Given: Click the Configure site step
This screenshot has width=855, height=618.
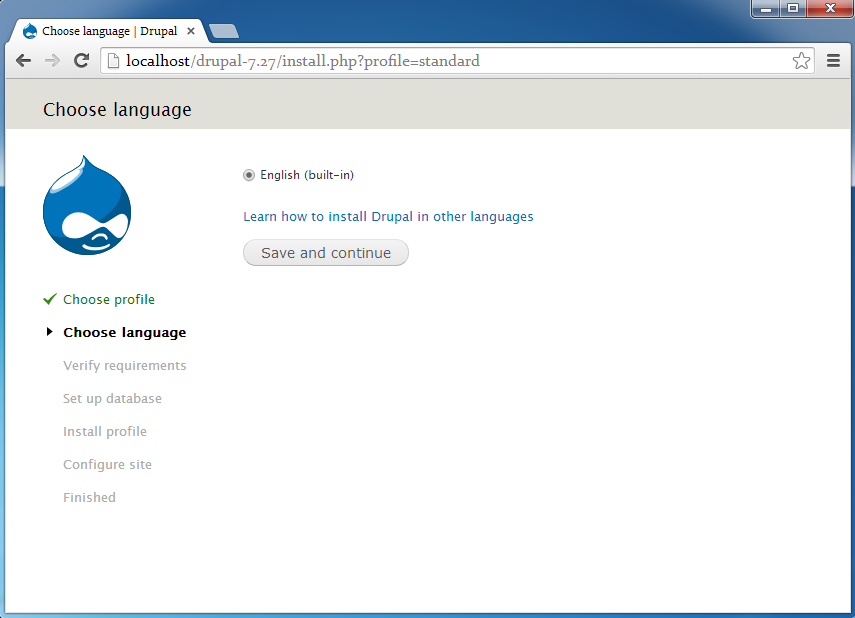Looking at the screenshot, I should click(107, 465).
